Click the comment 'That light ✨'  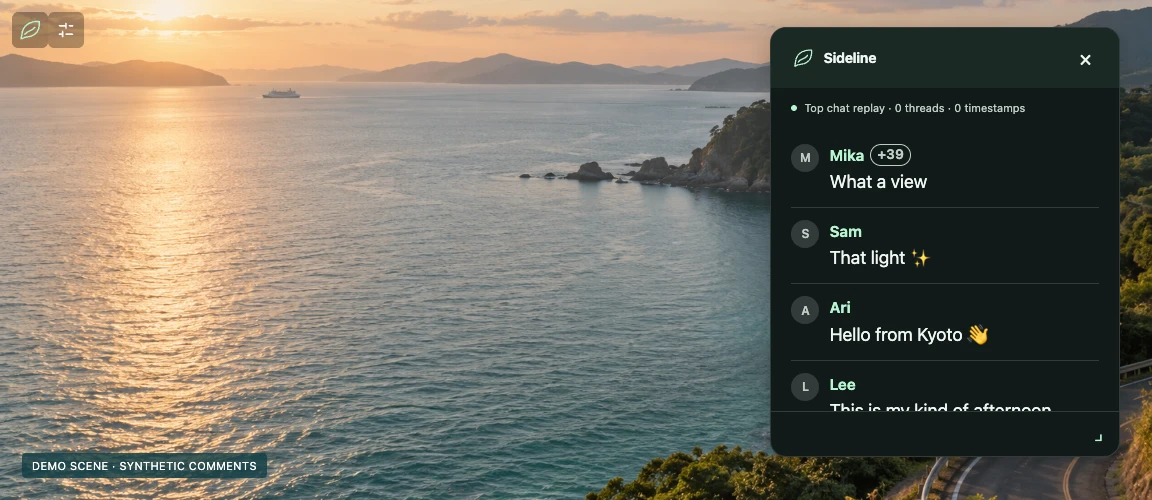pos(879,258)
